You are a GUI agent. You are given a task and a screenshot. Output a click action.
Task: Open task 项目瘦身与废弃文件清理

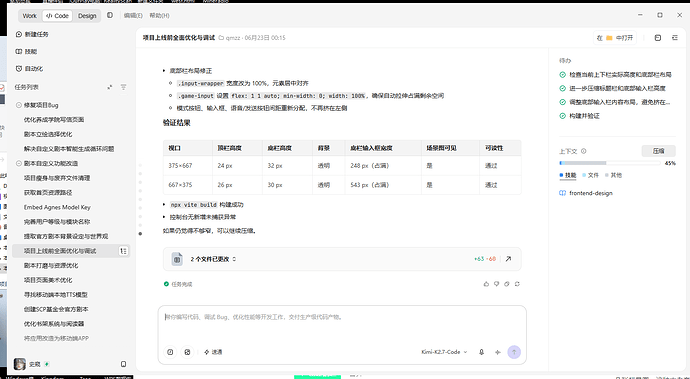pos(57,178)
